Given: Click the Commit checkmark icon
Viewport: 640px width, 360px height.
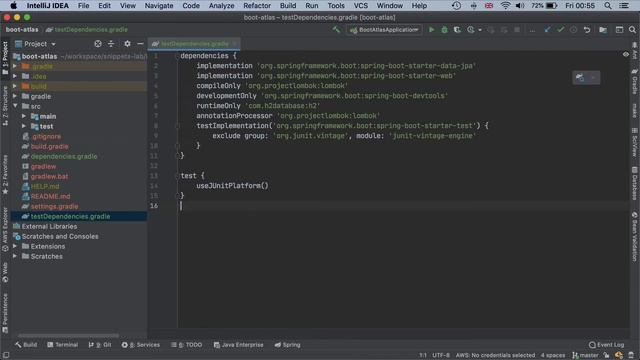Looking at the screenshot, I should (560, 30).
